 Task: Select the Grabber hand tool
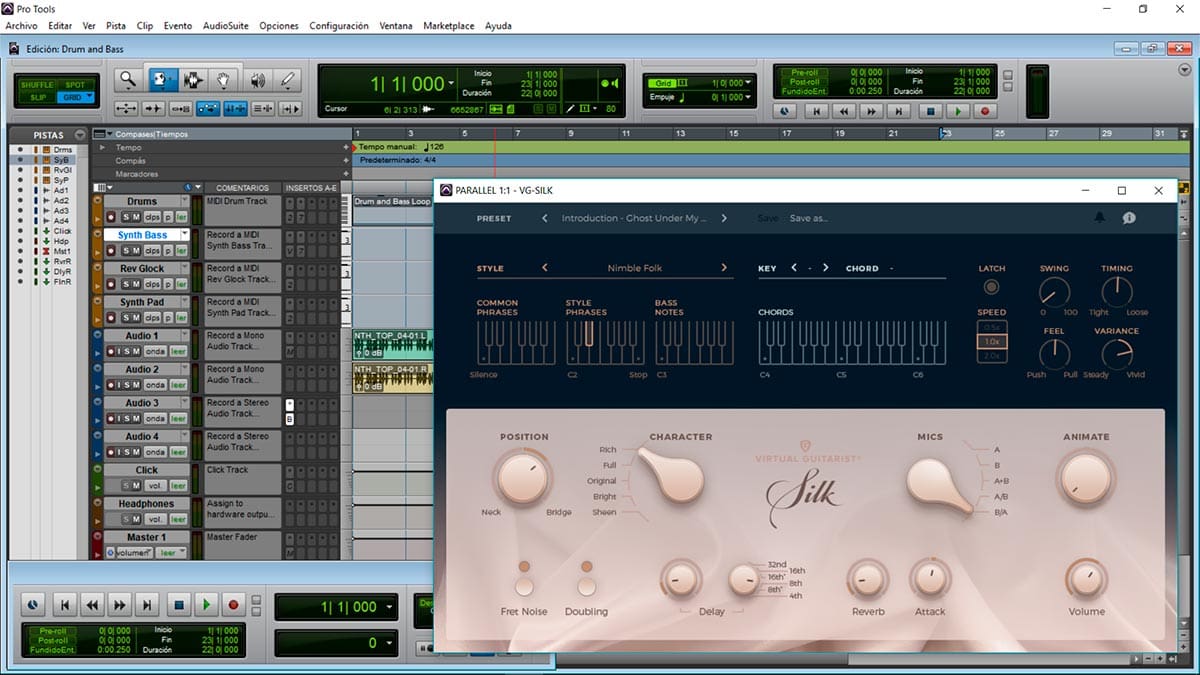click(224, 80)
